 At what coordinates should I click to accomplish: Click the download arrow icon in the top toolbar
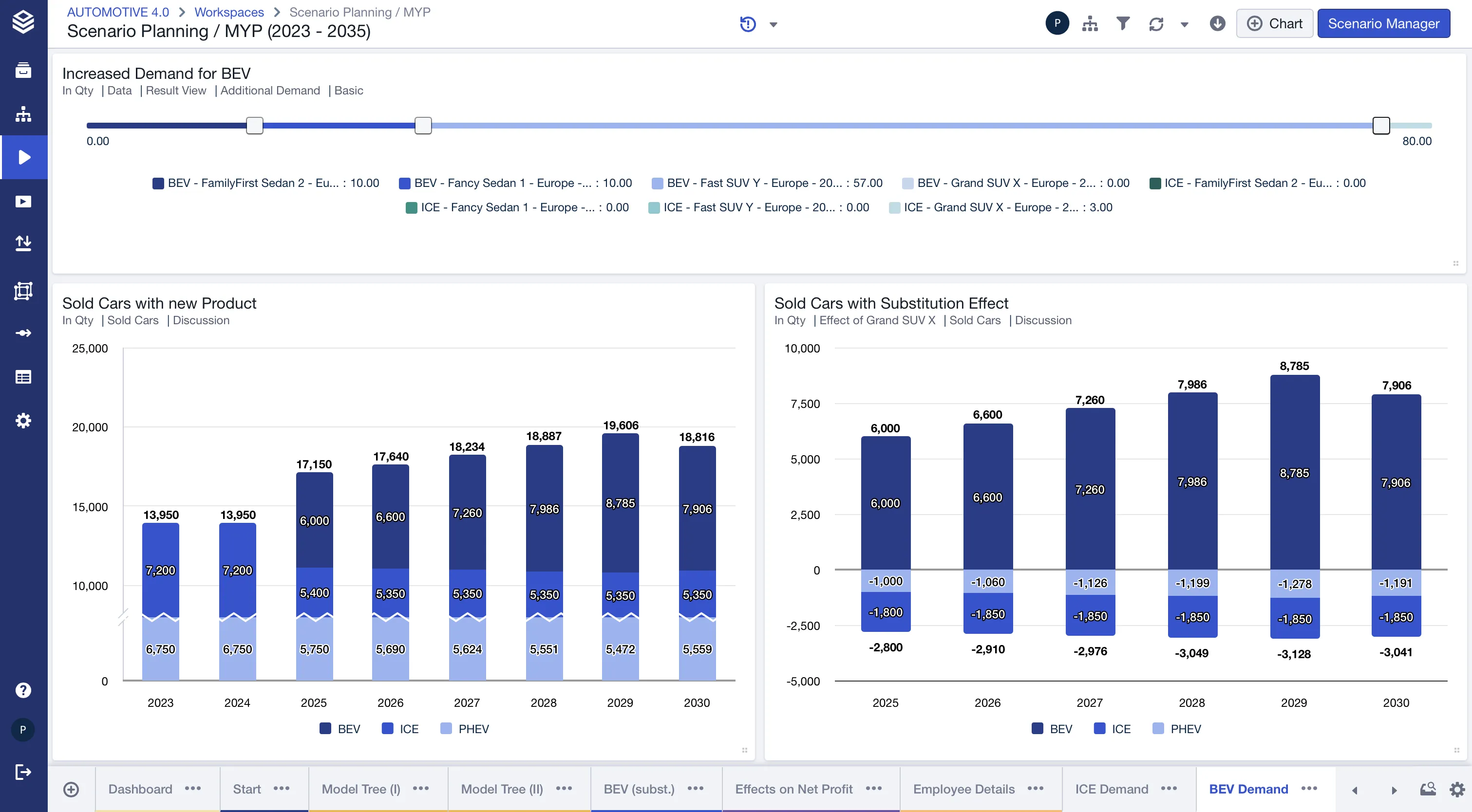click(x=1217, y=23)
